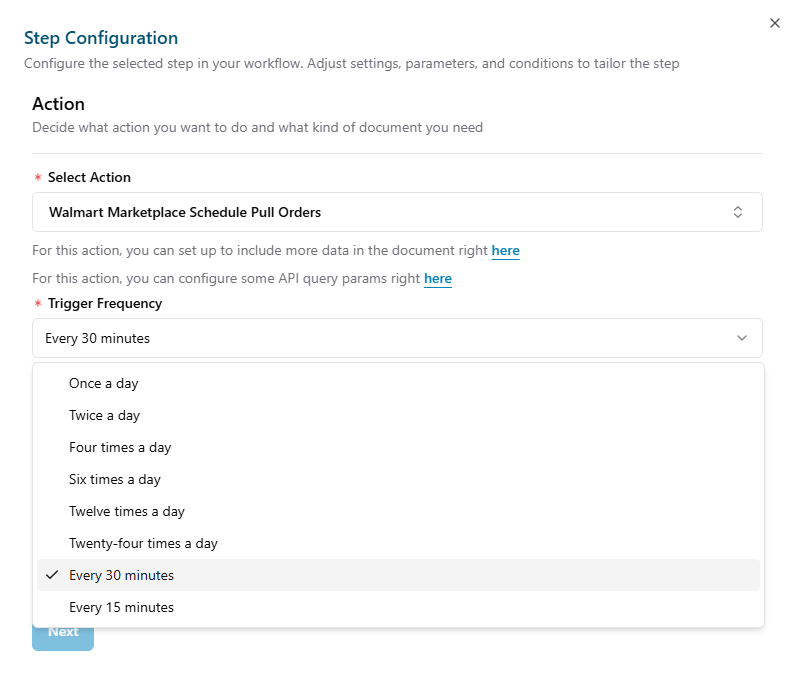Select the checked Every 30 minutes option
The image size is (798, 685).
[x=398, y=575]
